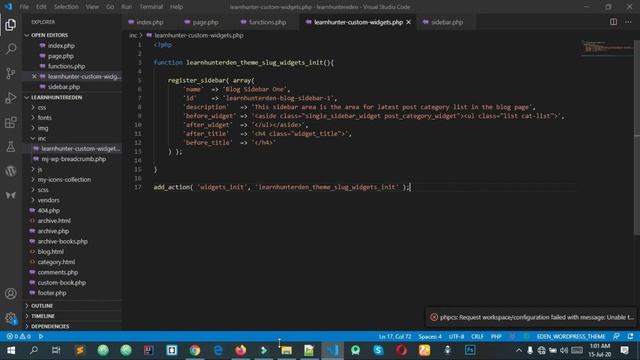The width and height of the screenshot is (640, 360).
Task: Open the Test flask view
Action: (11, 147)
